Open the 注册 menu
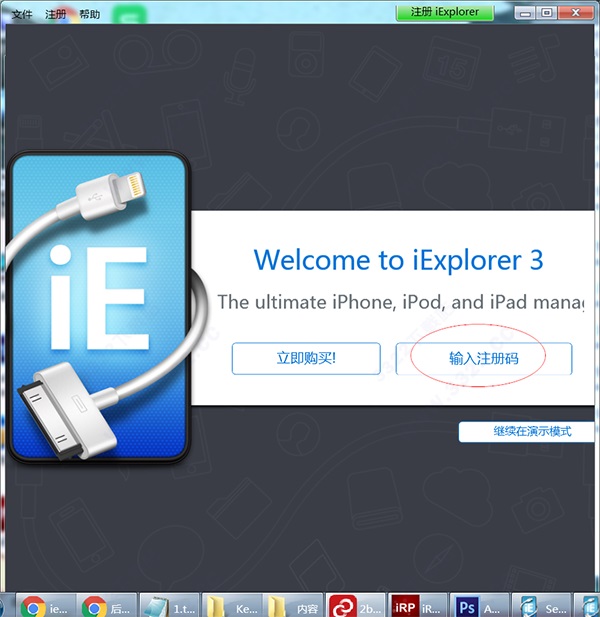This screenshot has width=600, height=617. click(55, 14)
